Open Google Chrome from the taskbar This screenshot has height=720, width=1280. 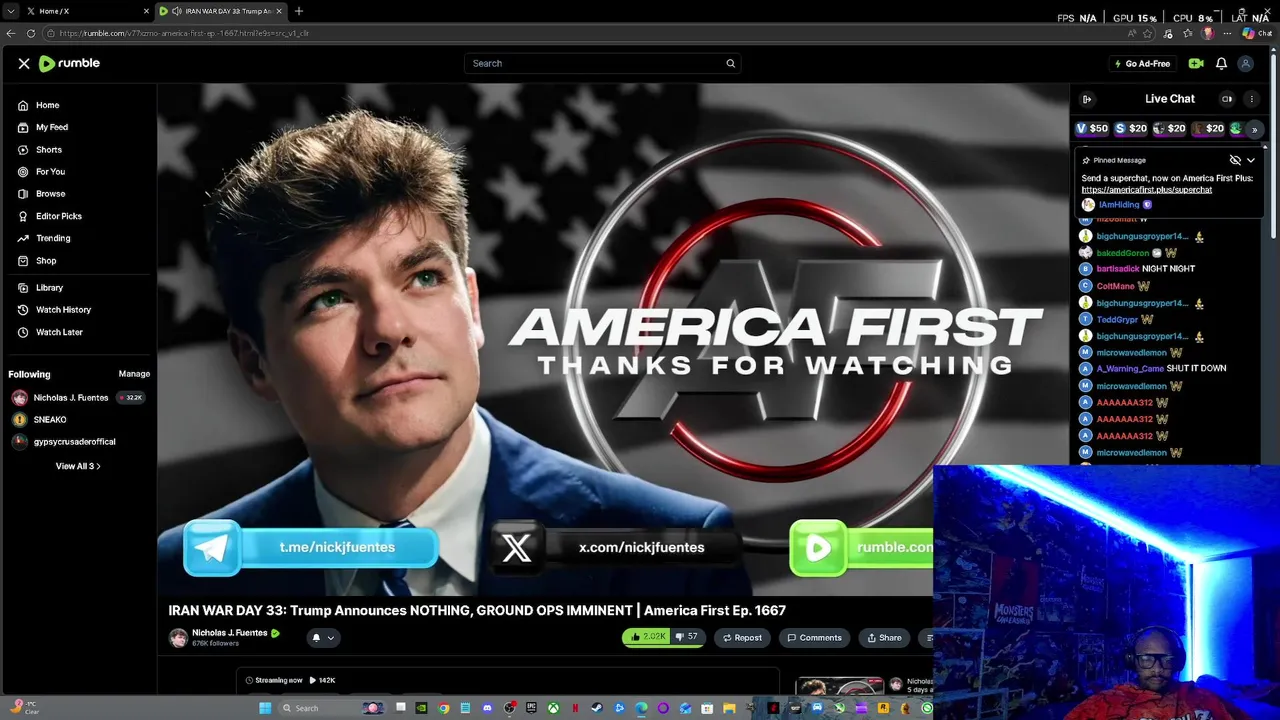pyautogui.click(x=444, y=708)
